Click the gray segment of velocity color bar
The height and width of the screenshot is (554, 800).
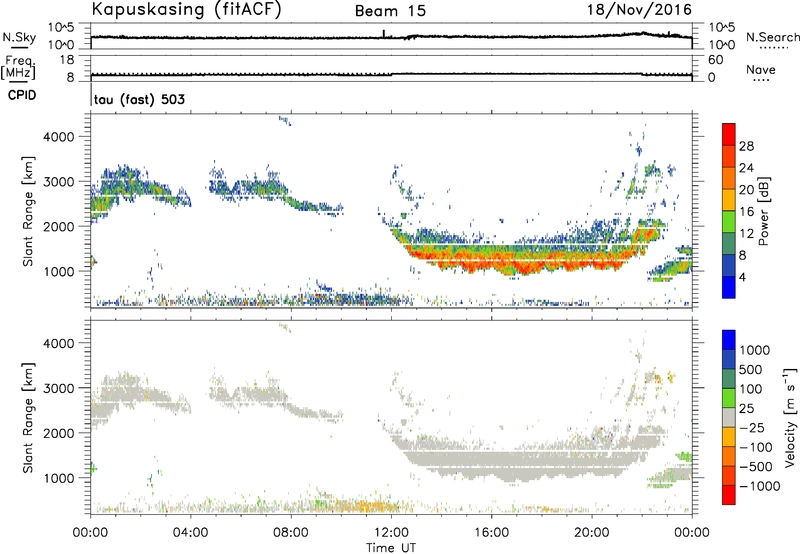[729, 418]
